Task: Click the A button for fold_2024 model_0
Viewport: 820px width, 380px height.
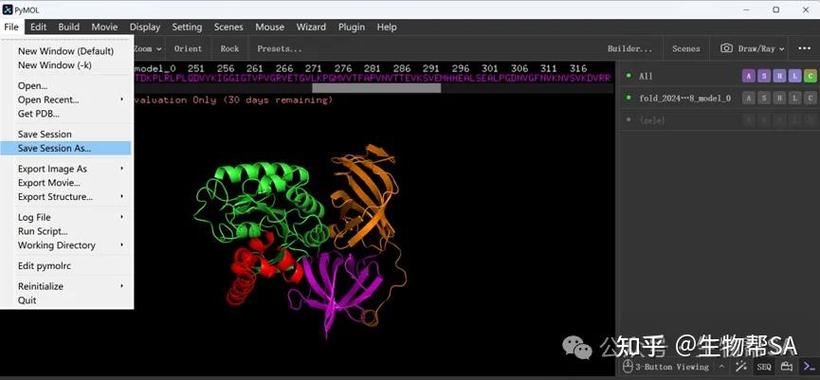Action: [748, 98]
